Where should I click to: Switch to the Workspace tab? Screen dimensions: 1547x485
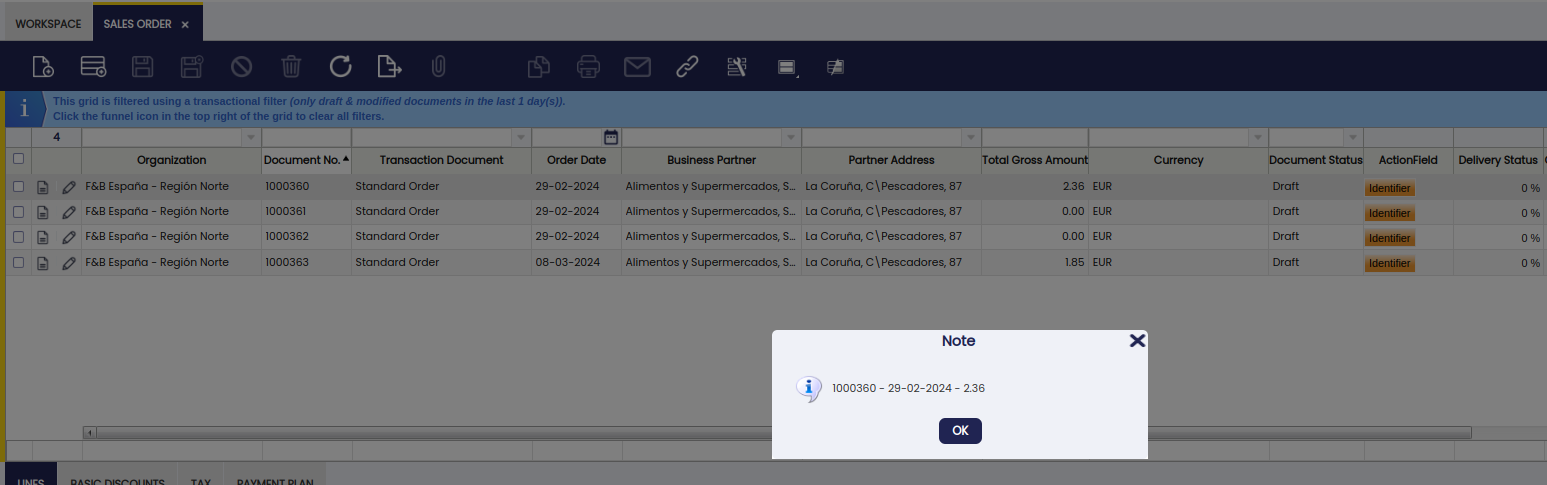(48, 24)
